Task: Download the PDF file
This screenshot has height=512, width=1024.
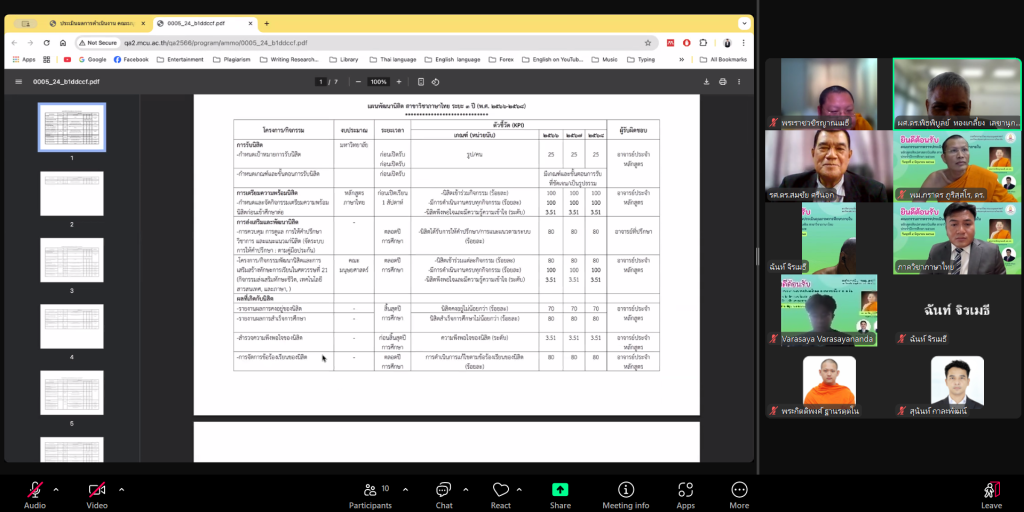Action: pos(706,82)
